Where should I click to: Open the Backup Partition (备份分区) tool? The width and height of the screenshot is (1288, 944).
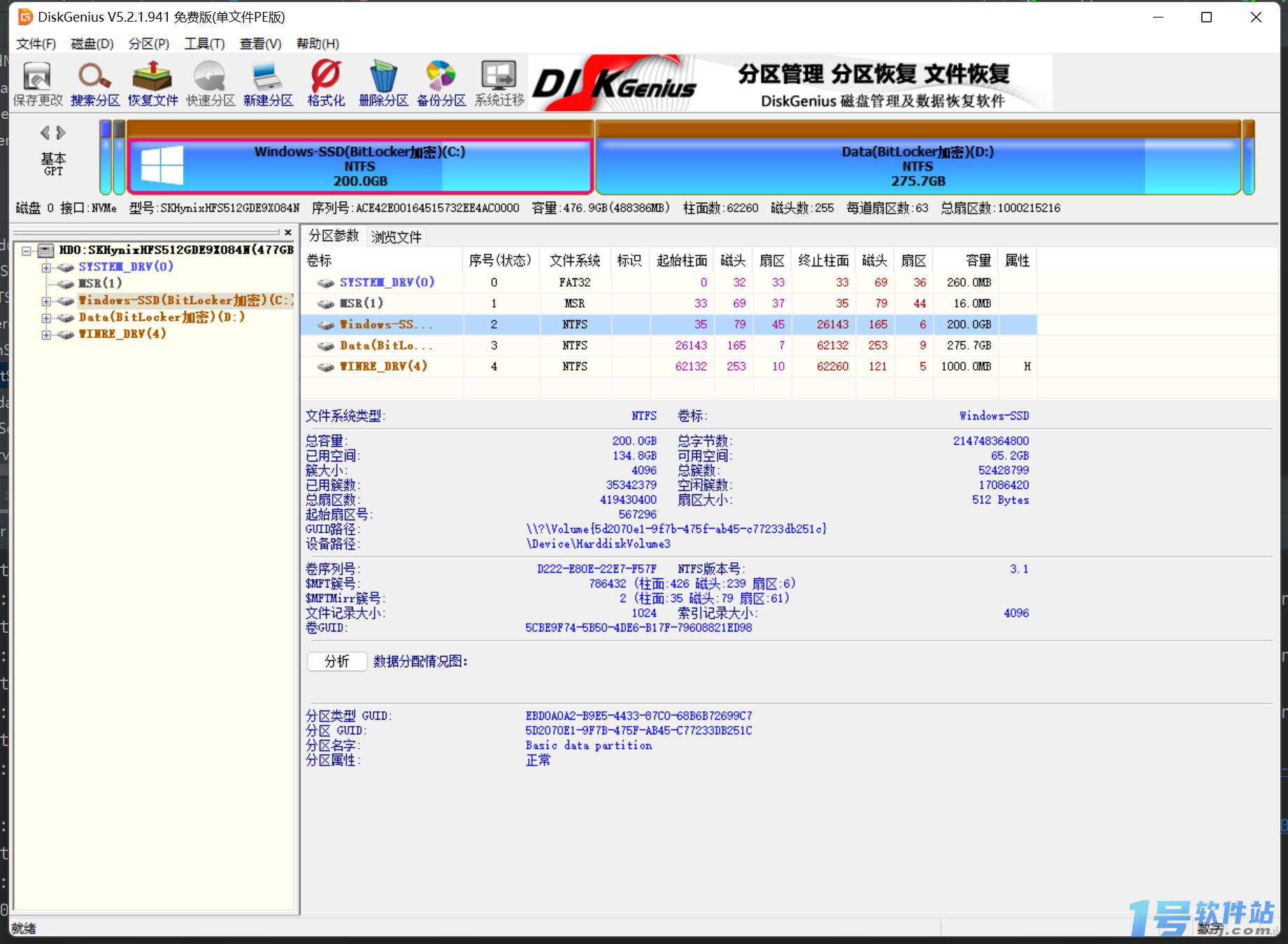(x=441, y=84)
